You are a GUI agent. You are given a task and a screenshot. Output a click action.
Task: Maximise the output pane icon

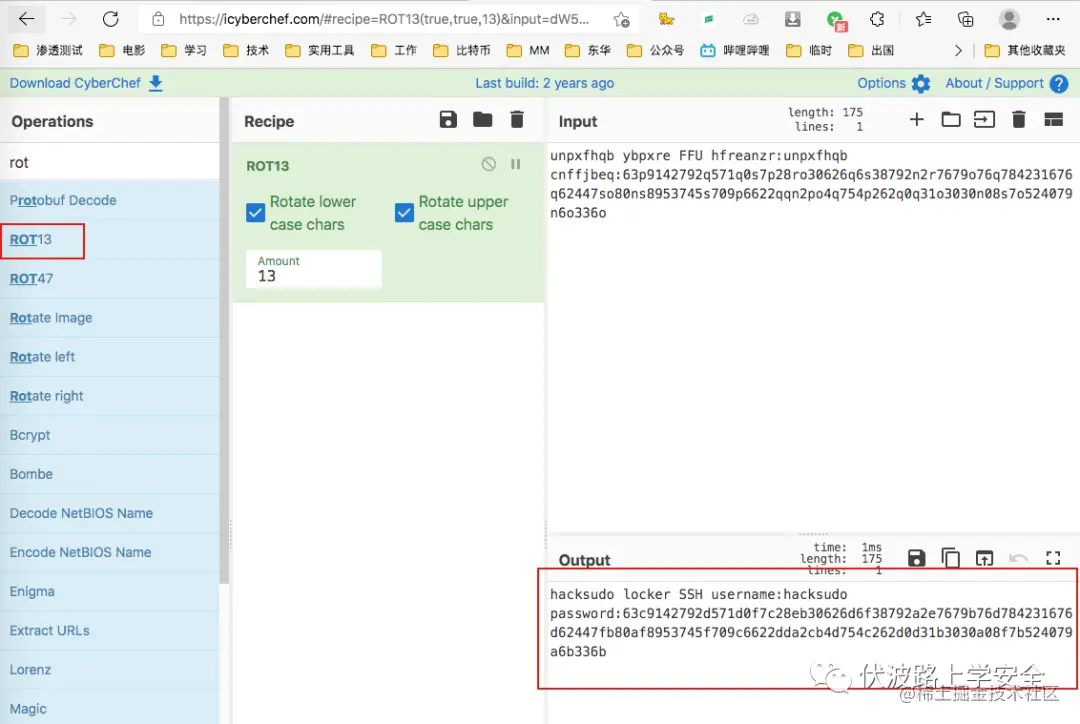1053,558
